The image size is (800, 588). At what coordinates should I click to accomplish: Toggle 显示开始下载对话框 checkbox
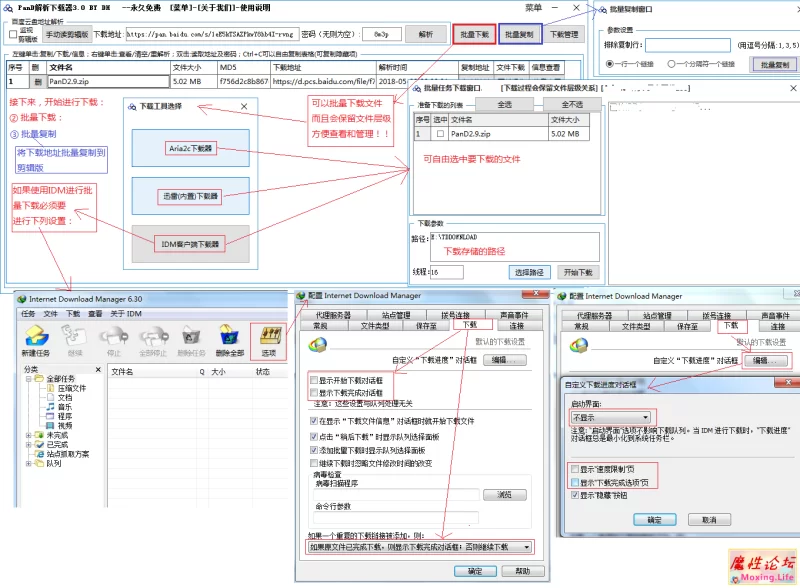(314, 380)
